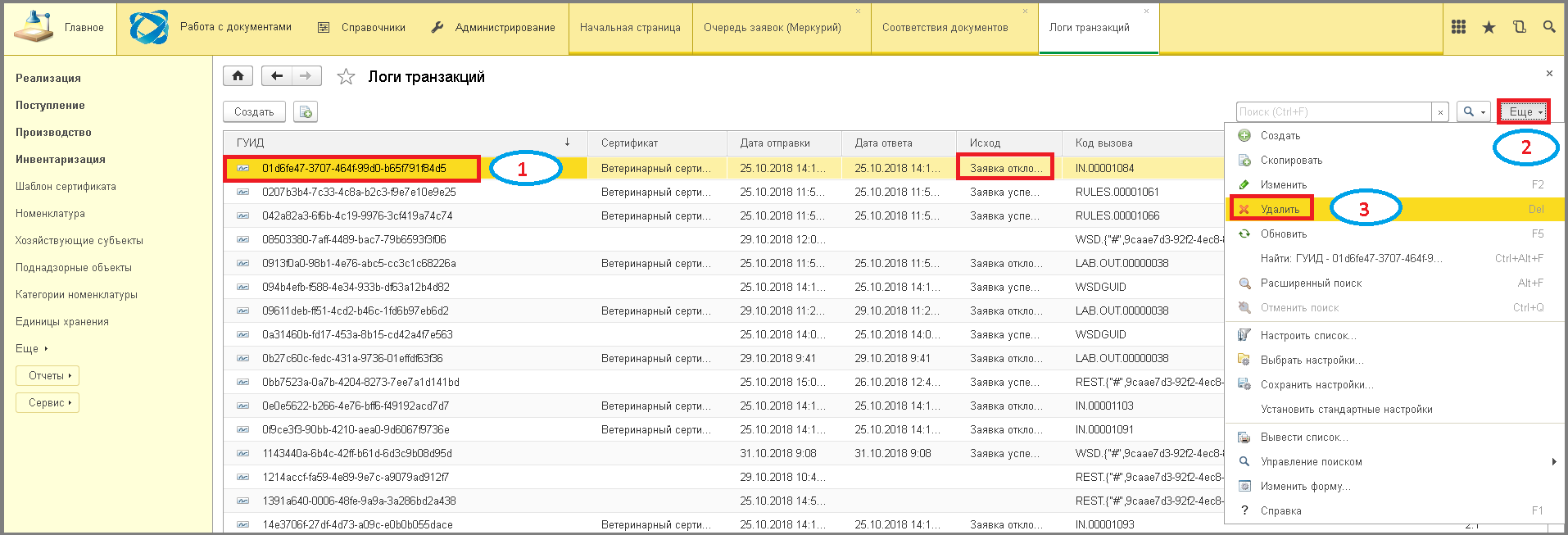Image resolution: width=1568 pixels, height=535 pixels.
Task: Open the Отчеты submenu
Action: point(48,375)
